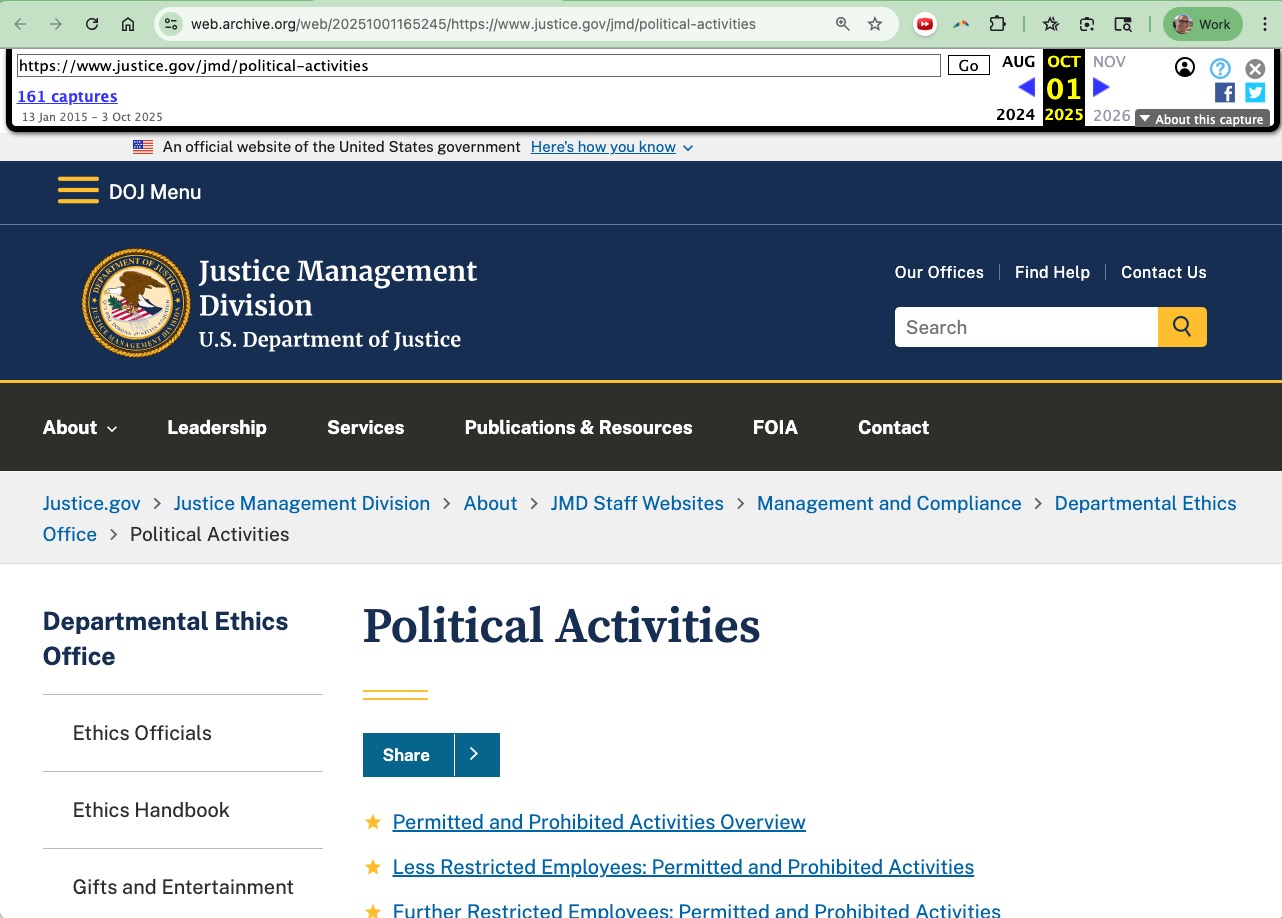Open the DOJ Menu hamburger icon

[x=78, y=191]
